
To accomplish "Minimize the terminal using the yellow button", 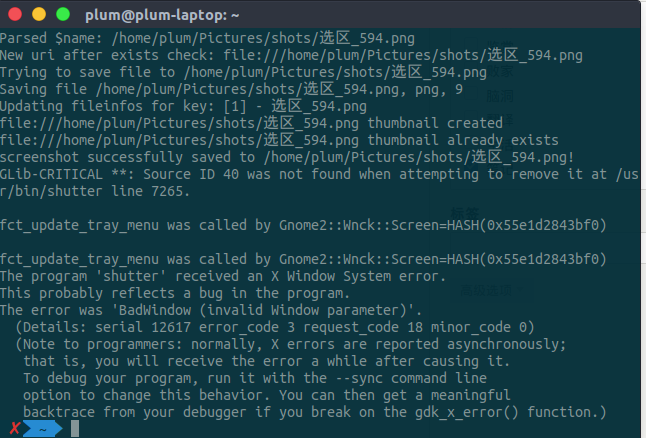I will (39, 15).
